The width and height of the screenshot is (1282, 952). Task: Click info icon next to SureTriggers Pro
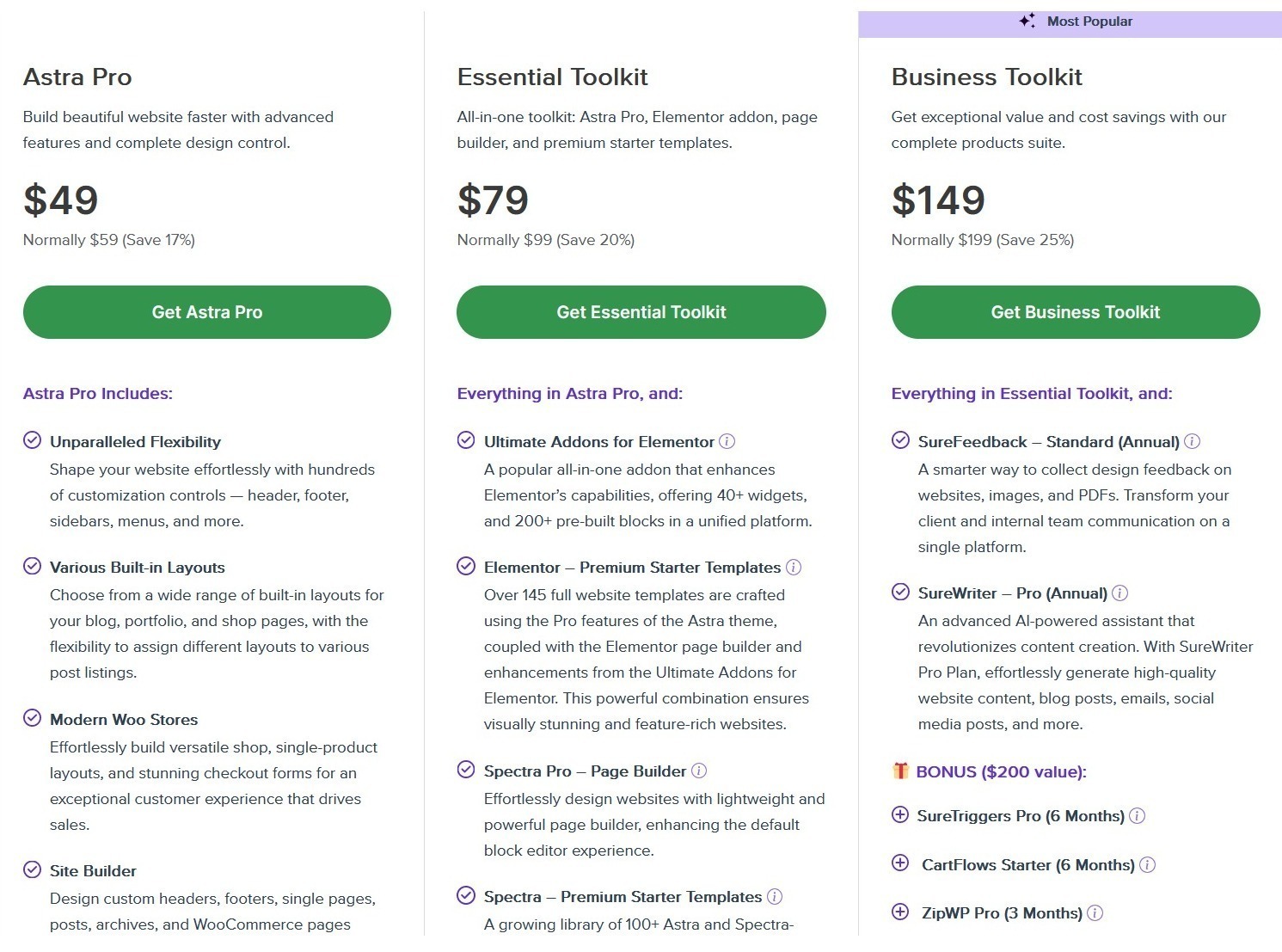click(x=1137, y=816)
